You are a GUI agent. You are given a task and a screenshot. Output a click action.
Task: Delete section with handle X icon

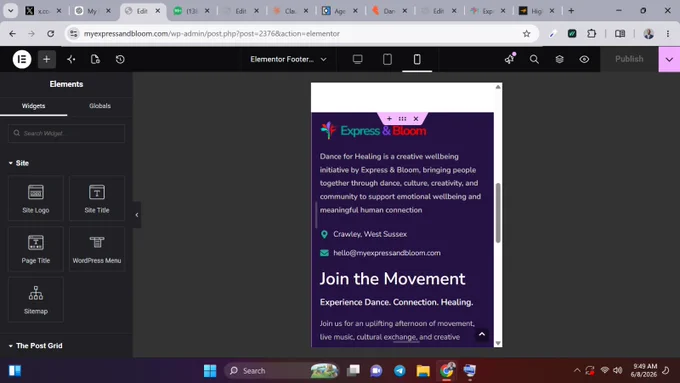(416, 118)
